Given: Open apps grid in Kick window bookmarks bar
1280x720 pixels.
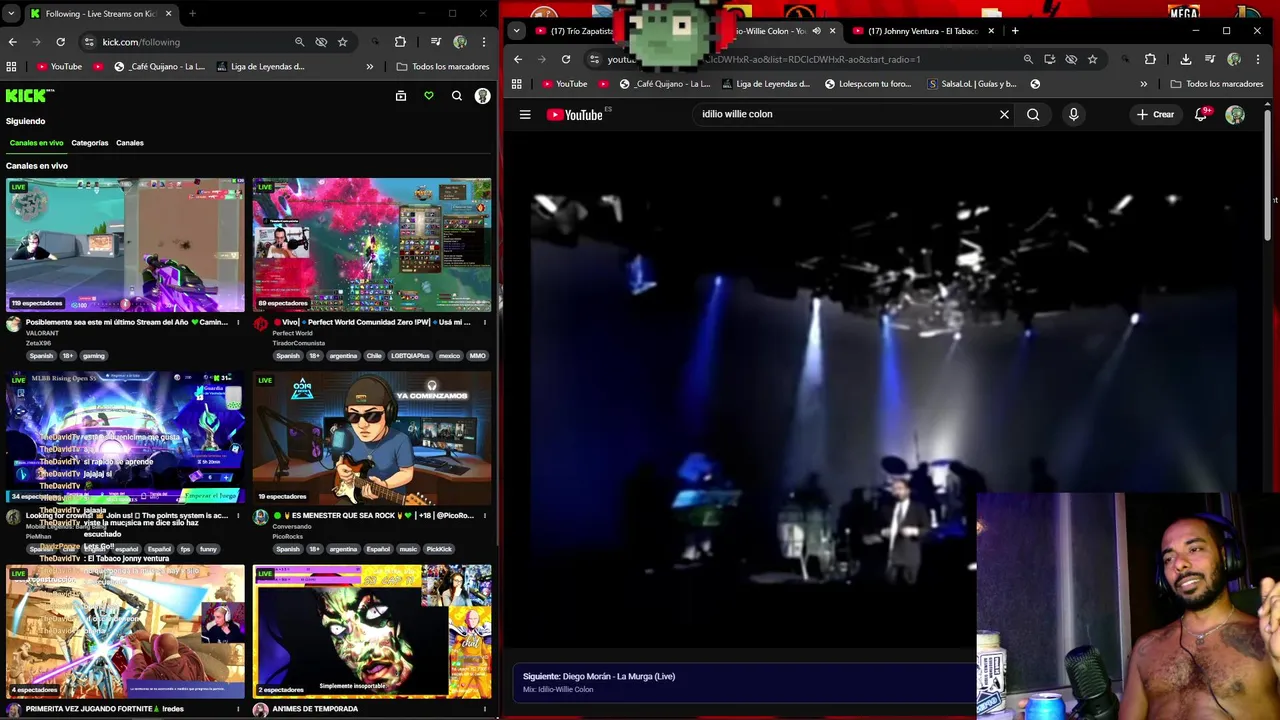Looking at the screenshot, I should (11, 67).
